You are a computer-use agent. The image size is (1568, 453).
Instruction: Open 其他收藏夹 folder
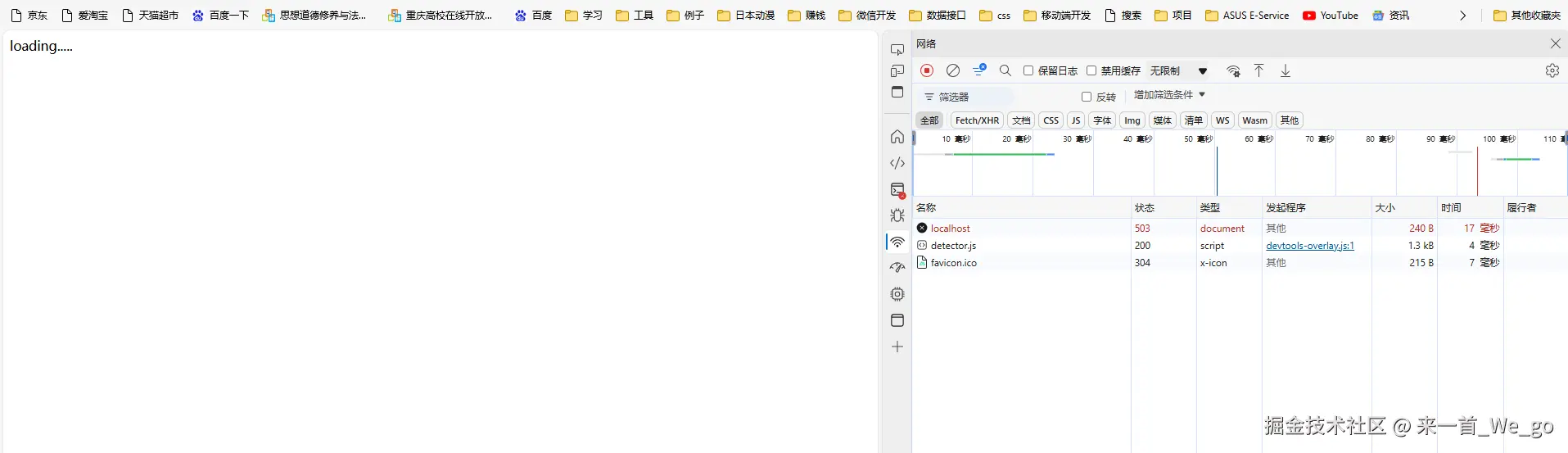coord(1527,16)
